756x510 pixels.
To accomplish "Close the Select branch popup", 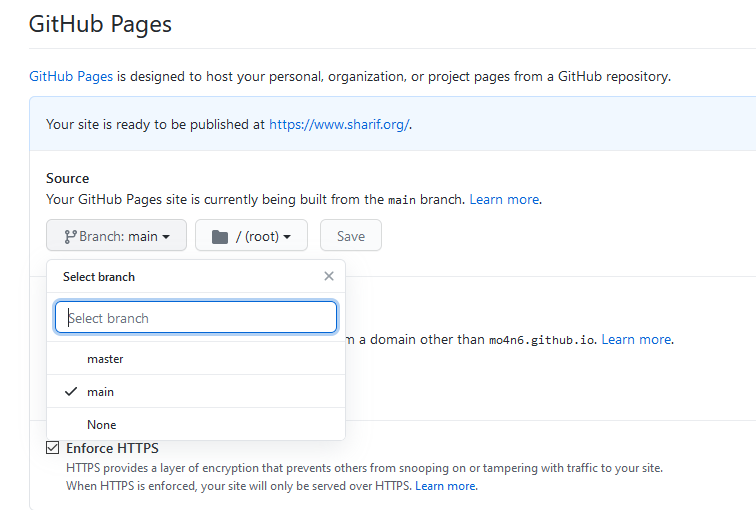I will click(x=329, y=276).
